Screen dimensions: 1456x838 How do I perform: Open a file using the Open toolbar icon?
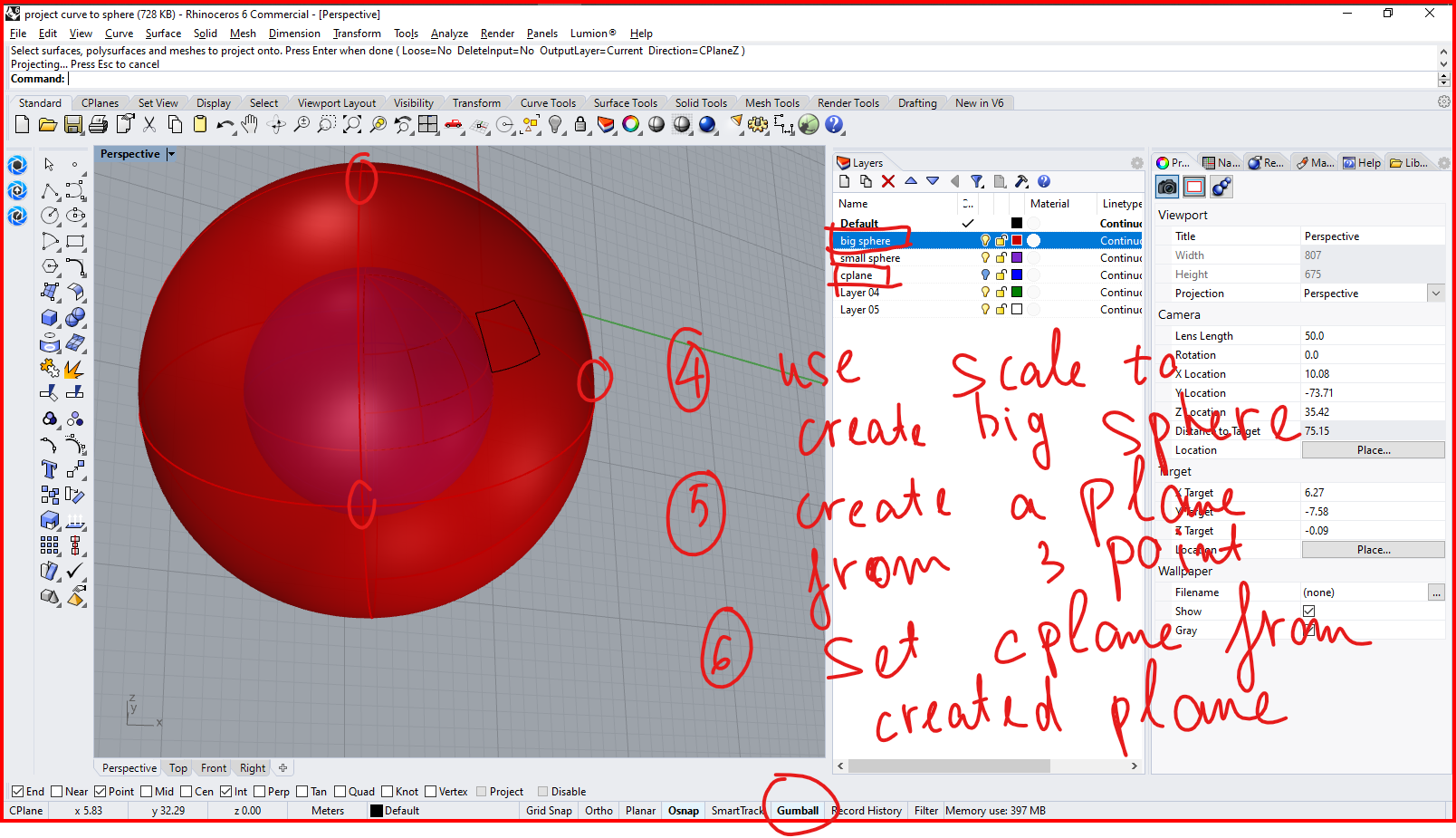pyautogui.click(x=47, y=125)
